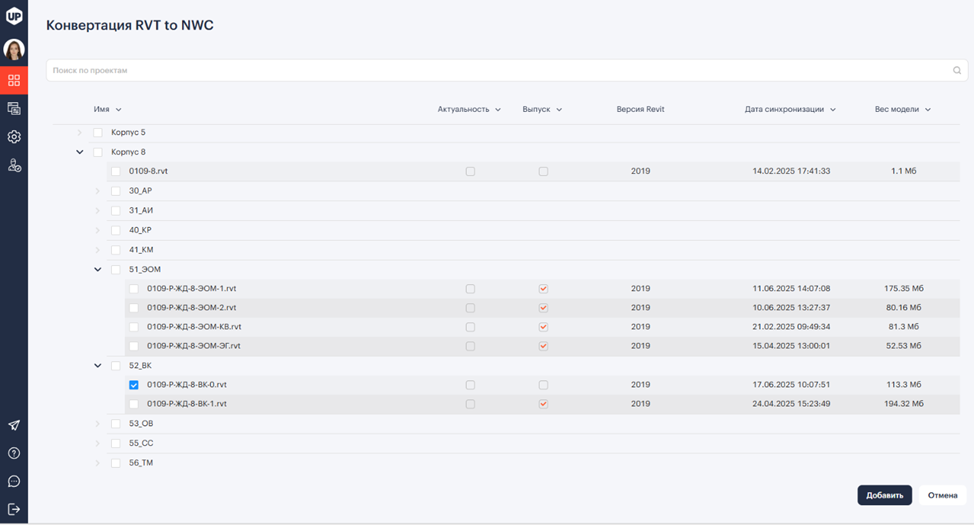Click the Отмена button
The height and width of the screenshot is (525, 974).
[942, 495]
